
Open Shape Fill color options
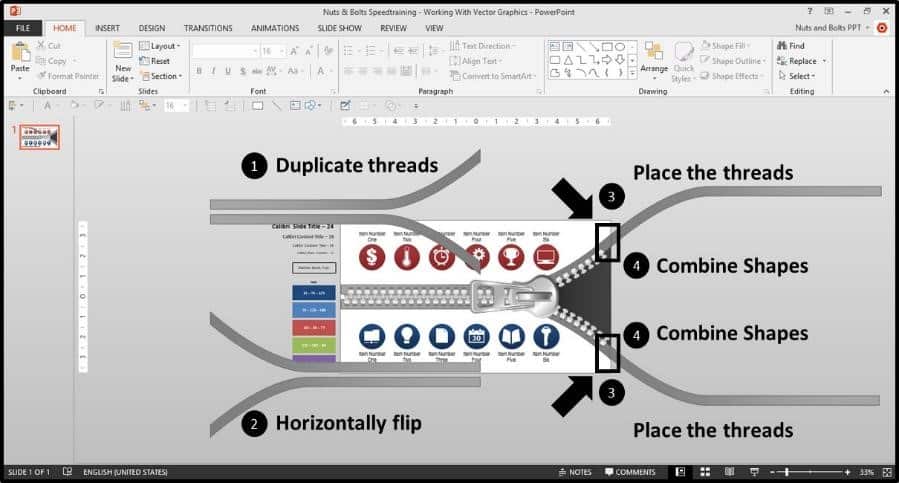click(725, 46)
